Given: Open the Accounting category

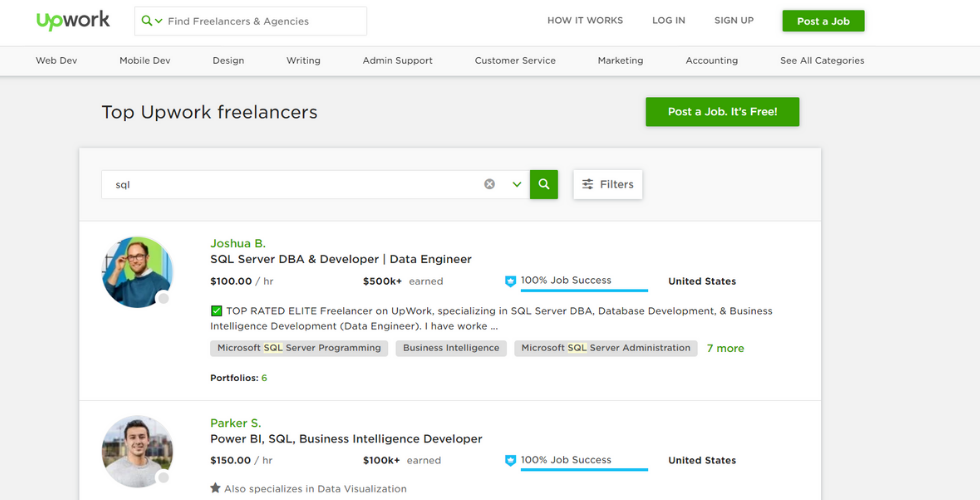Looking at the screenshot, I should 711,61.
